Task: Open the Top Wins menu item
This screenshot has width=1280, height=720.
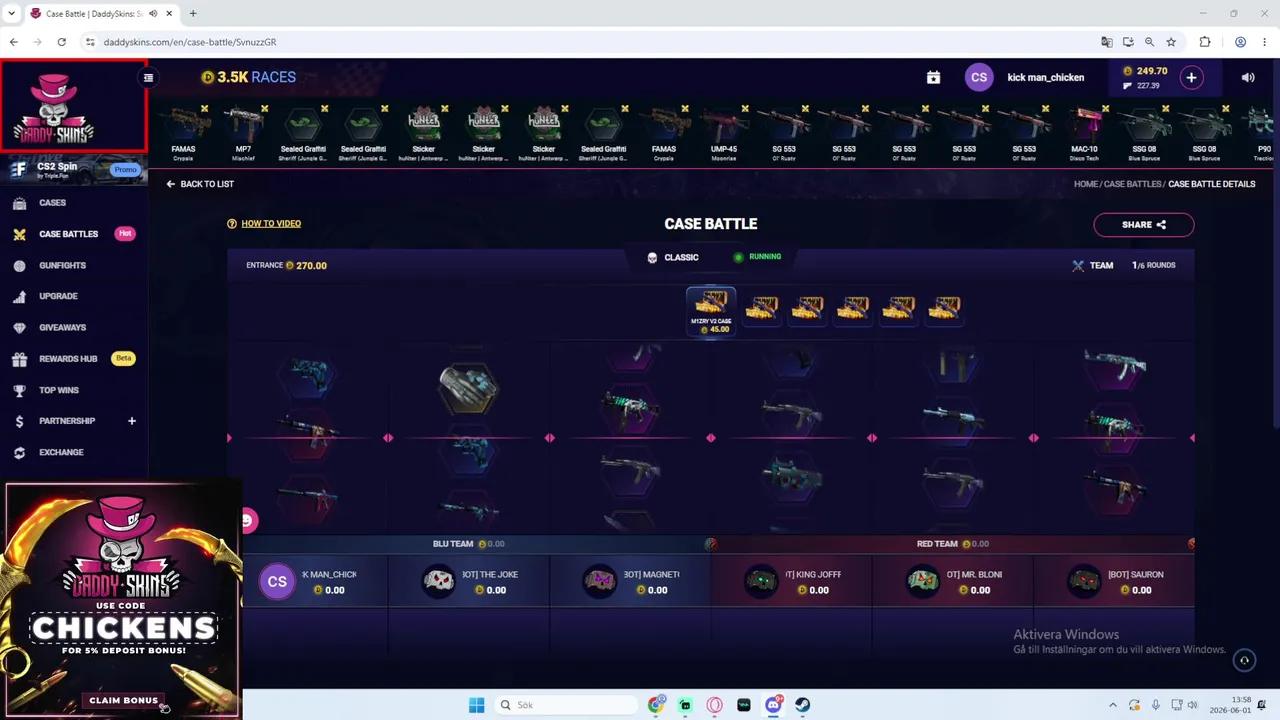Action: click(59, 390)
